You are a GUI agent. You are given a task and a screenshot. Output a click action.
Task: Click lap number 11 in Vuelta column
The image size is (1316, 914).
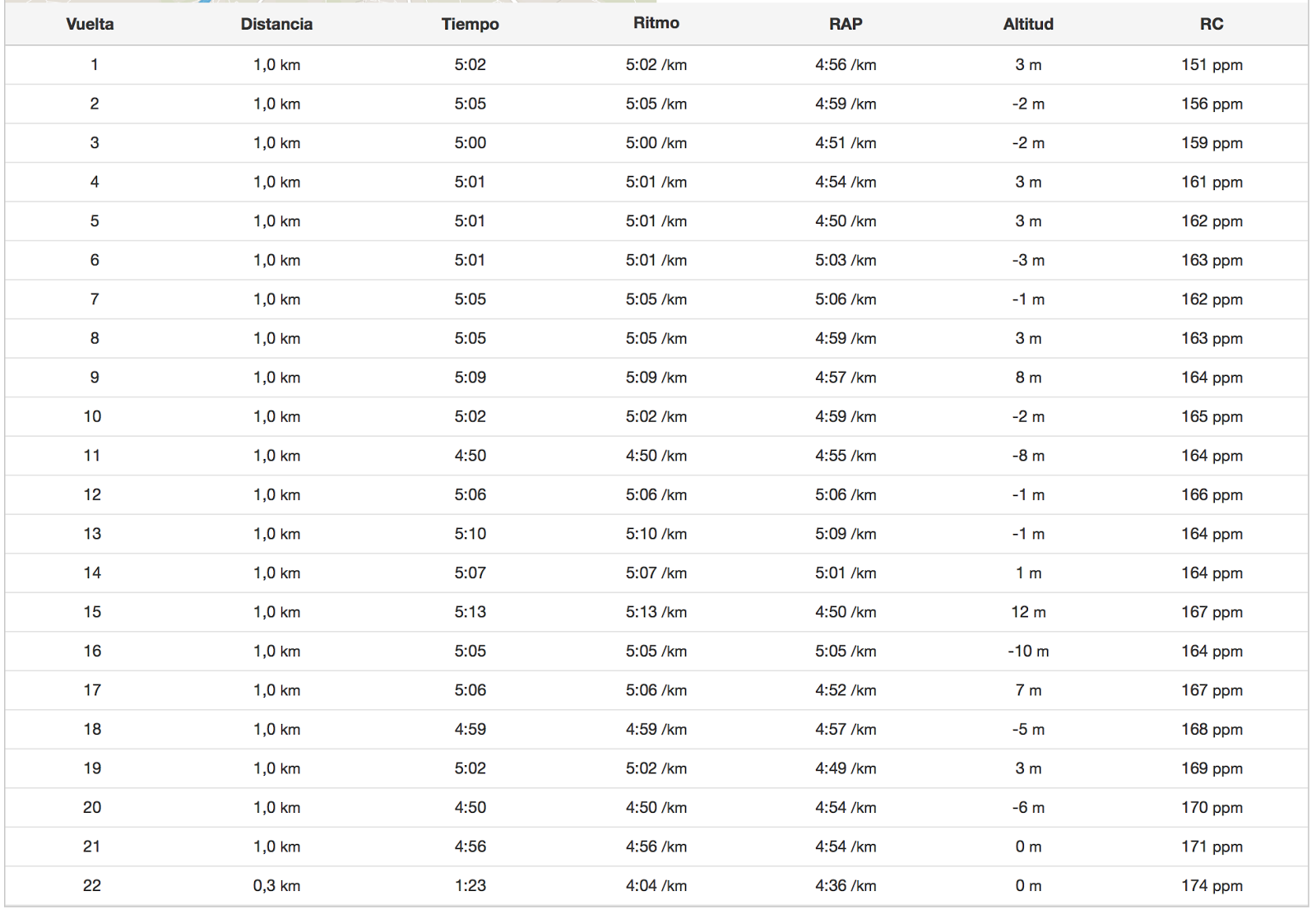click(92, 456)
